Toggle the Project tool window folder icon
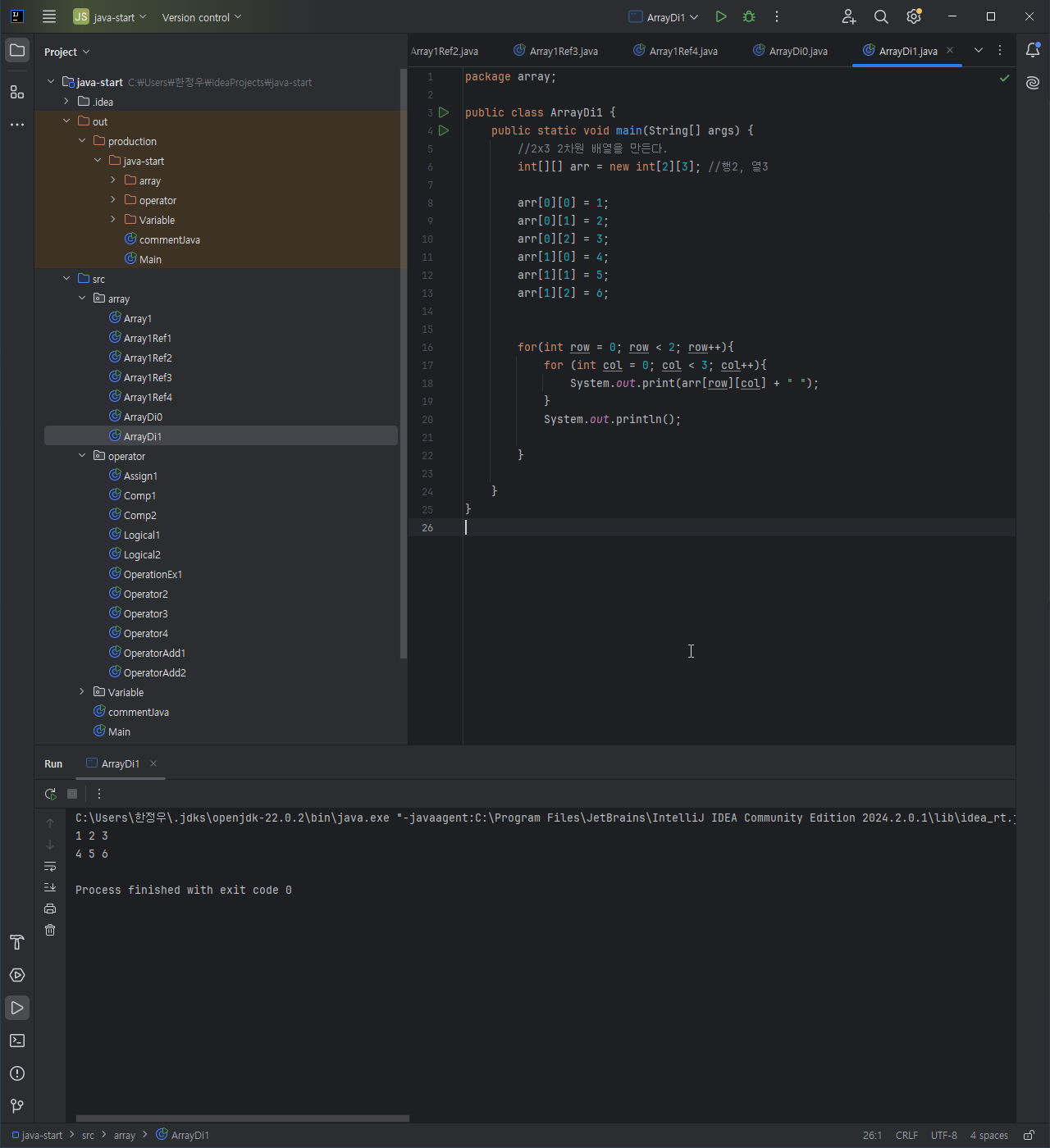This screenshot has width=1050, height=1148. (17, 51)
